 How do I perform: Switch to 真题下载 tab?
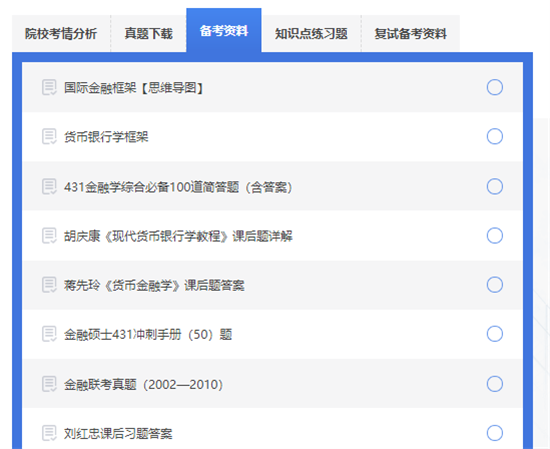(x=148, y=34)
